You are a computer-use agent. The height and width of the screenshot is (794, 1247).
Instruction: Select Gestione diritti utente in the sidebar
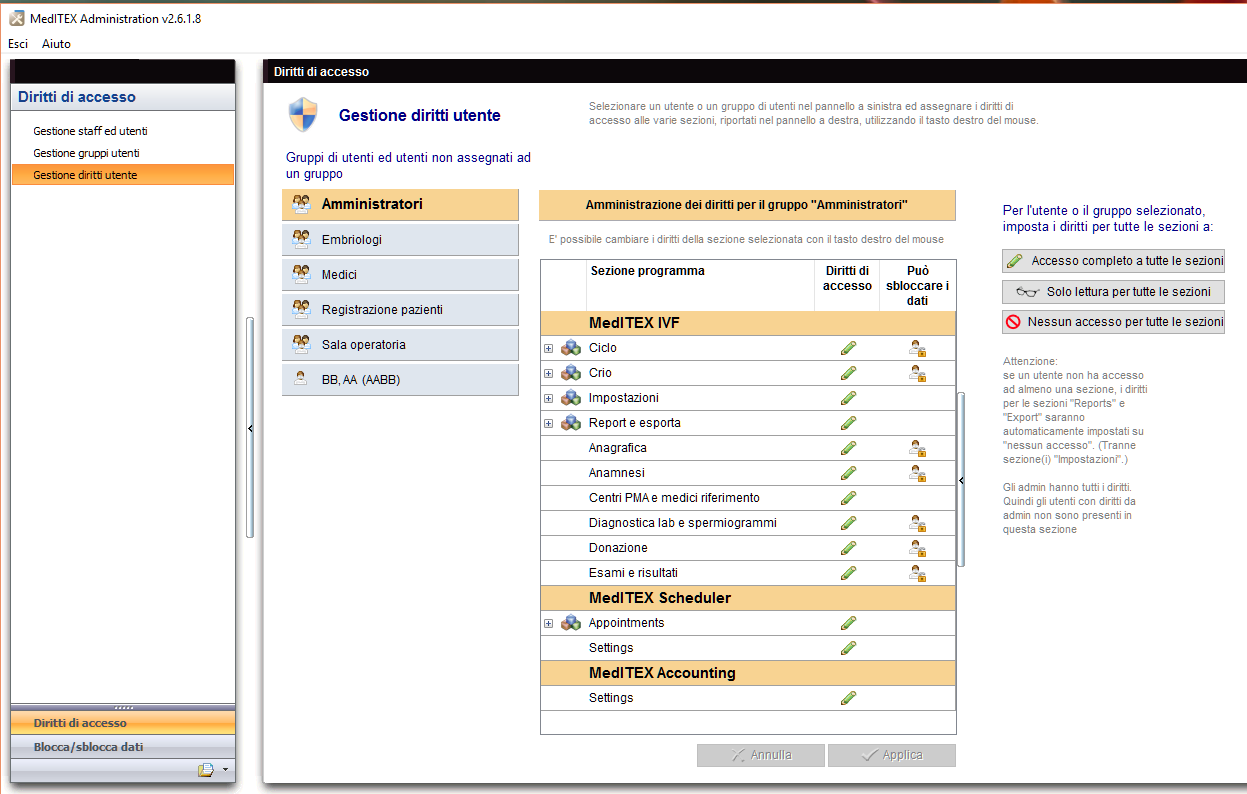(123, 175)
